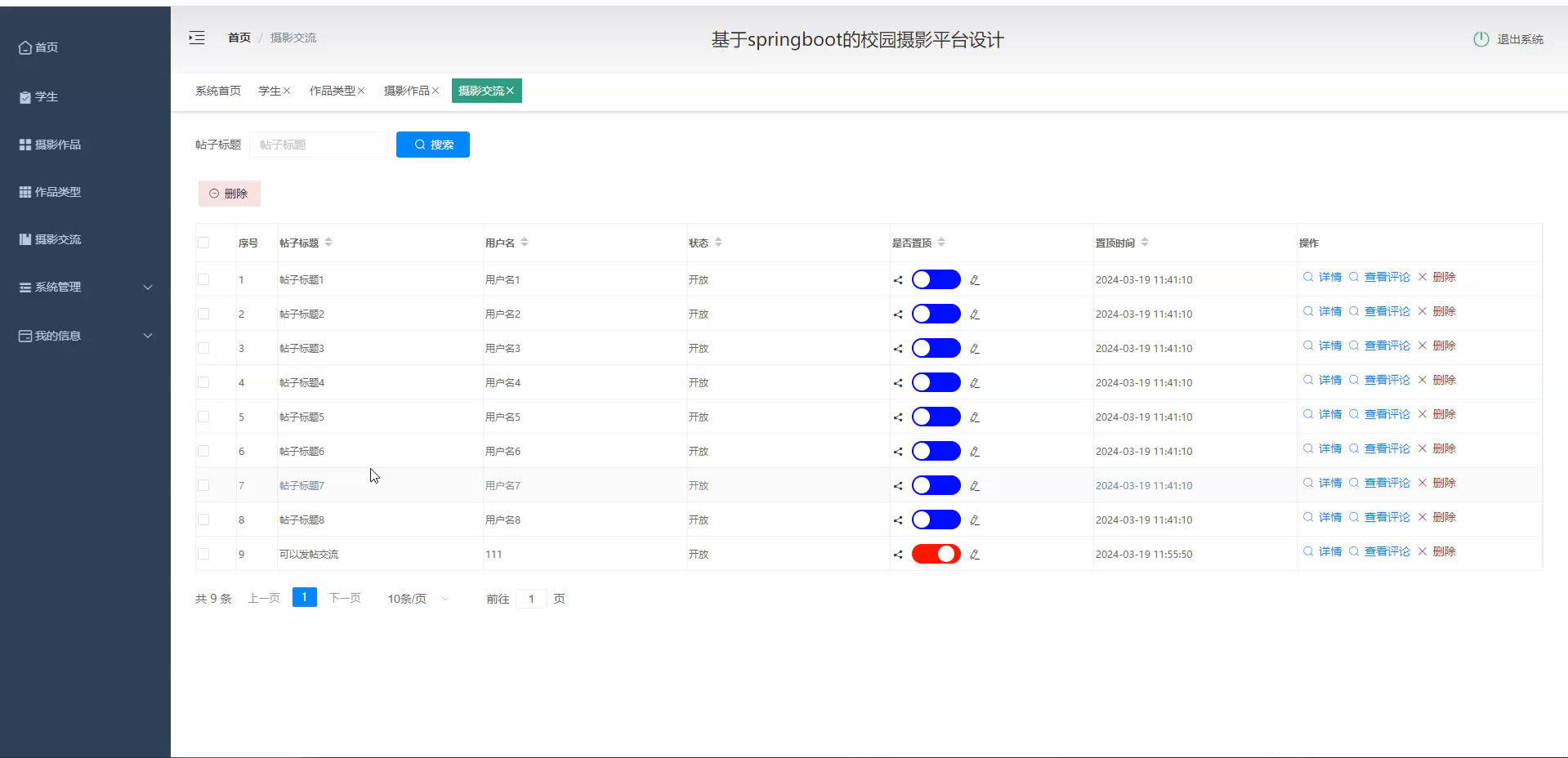1568x758 pixels.
Task: Toggle the 置顶 switch for 帖子标题8
Action: point(936,520)
